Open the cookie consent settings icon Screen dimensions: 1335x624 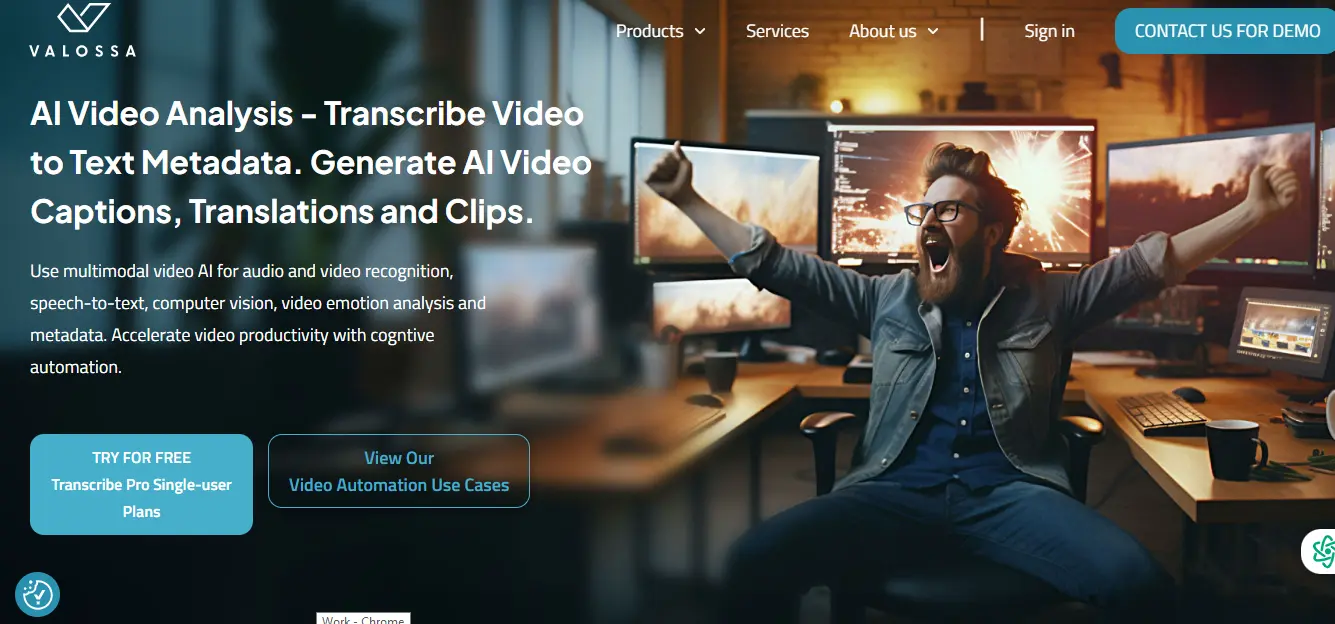coord(38,595)
